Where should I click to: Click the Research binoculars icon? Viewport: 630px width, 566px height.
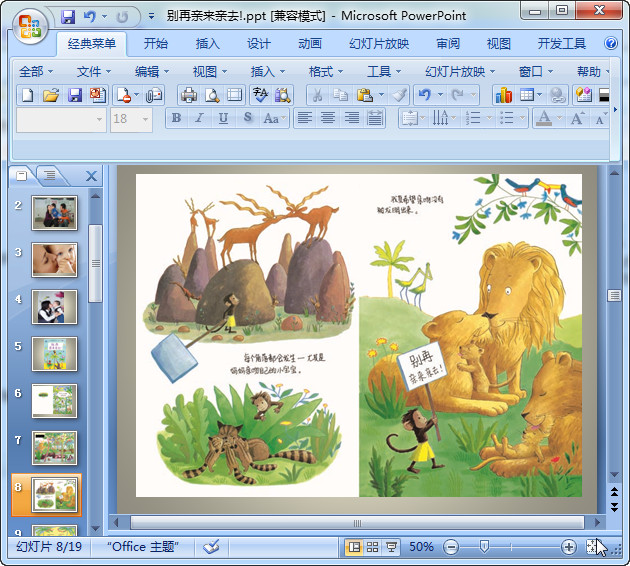point(282,95)
